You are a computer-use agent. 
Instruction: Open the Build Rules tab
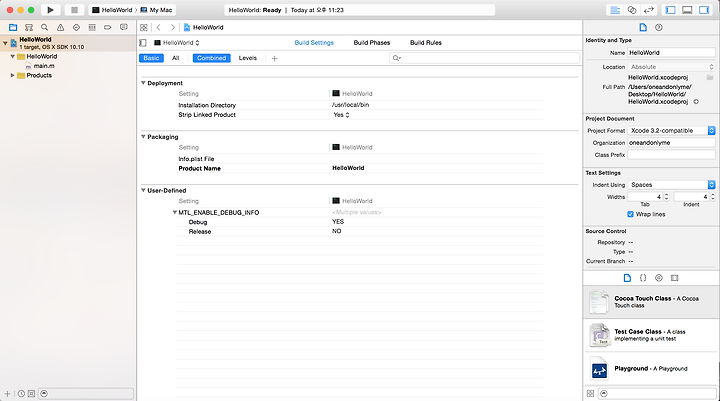[426, 43]
